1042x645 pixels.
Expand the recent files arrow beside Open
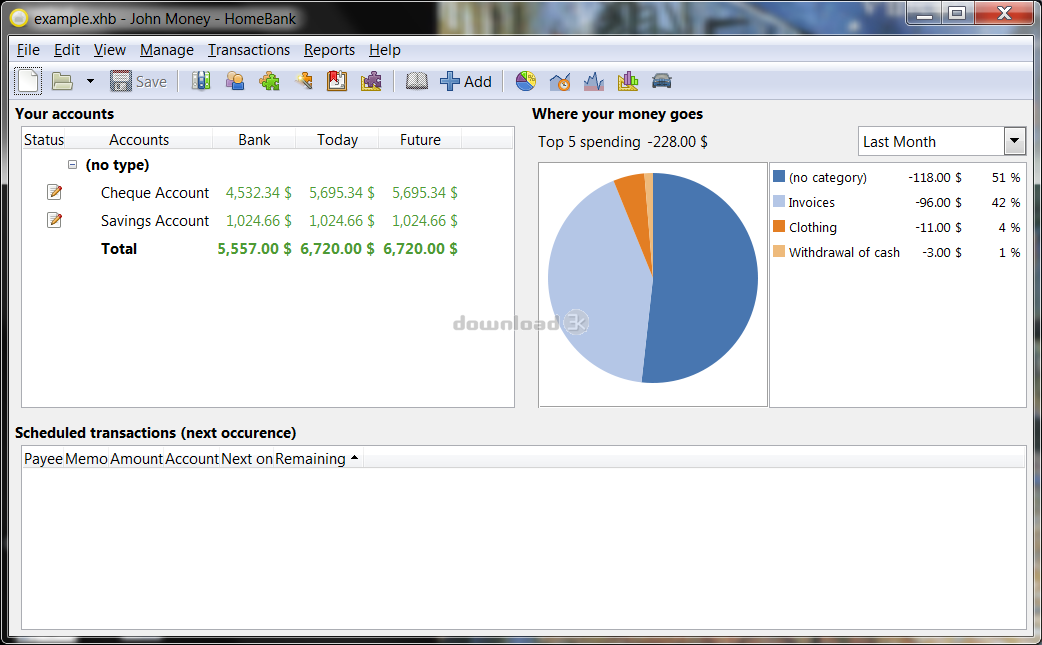[x=90, y=81]
